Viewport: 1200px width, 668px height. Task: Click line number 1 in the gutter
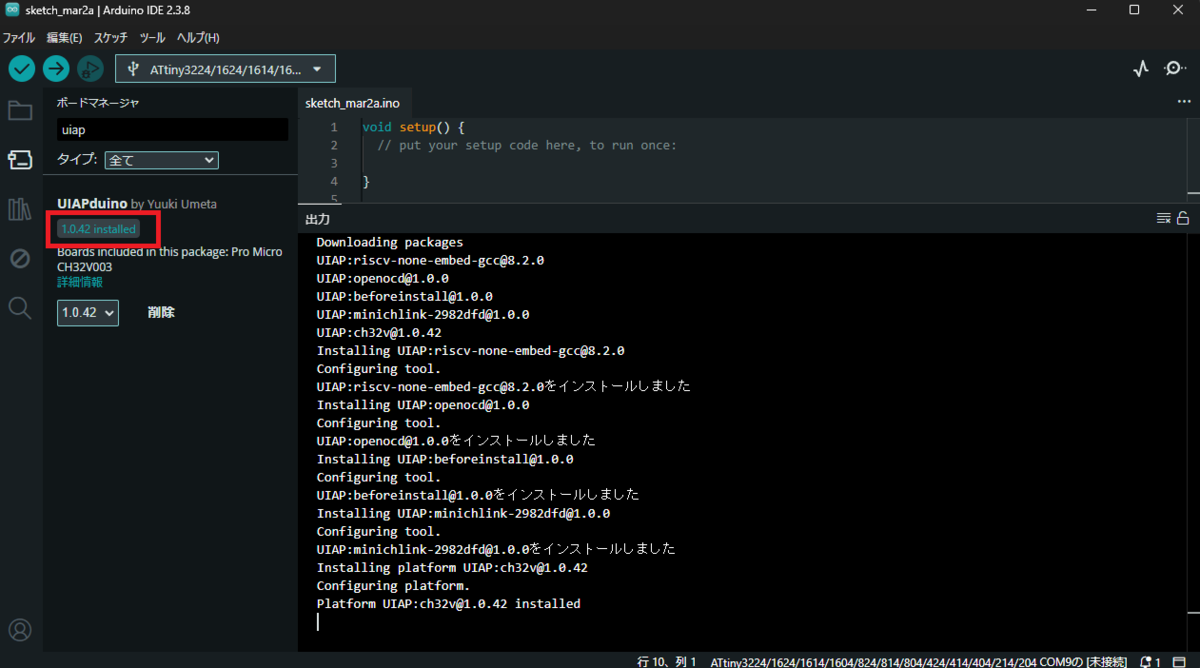(334, 127)
